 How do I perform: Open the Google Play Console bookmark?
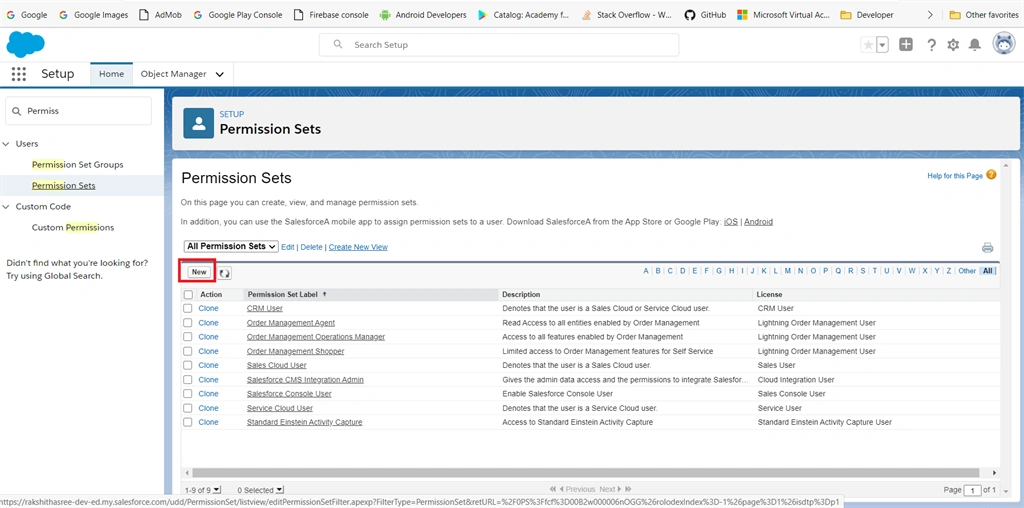tap(238, 14)
